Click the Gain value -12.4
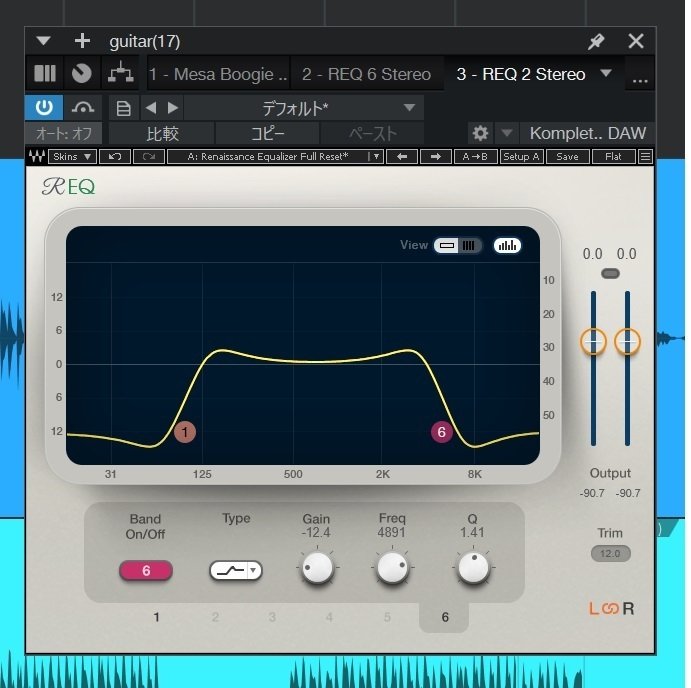 pyautogui.click(x=316, y=532)
